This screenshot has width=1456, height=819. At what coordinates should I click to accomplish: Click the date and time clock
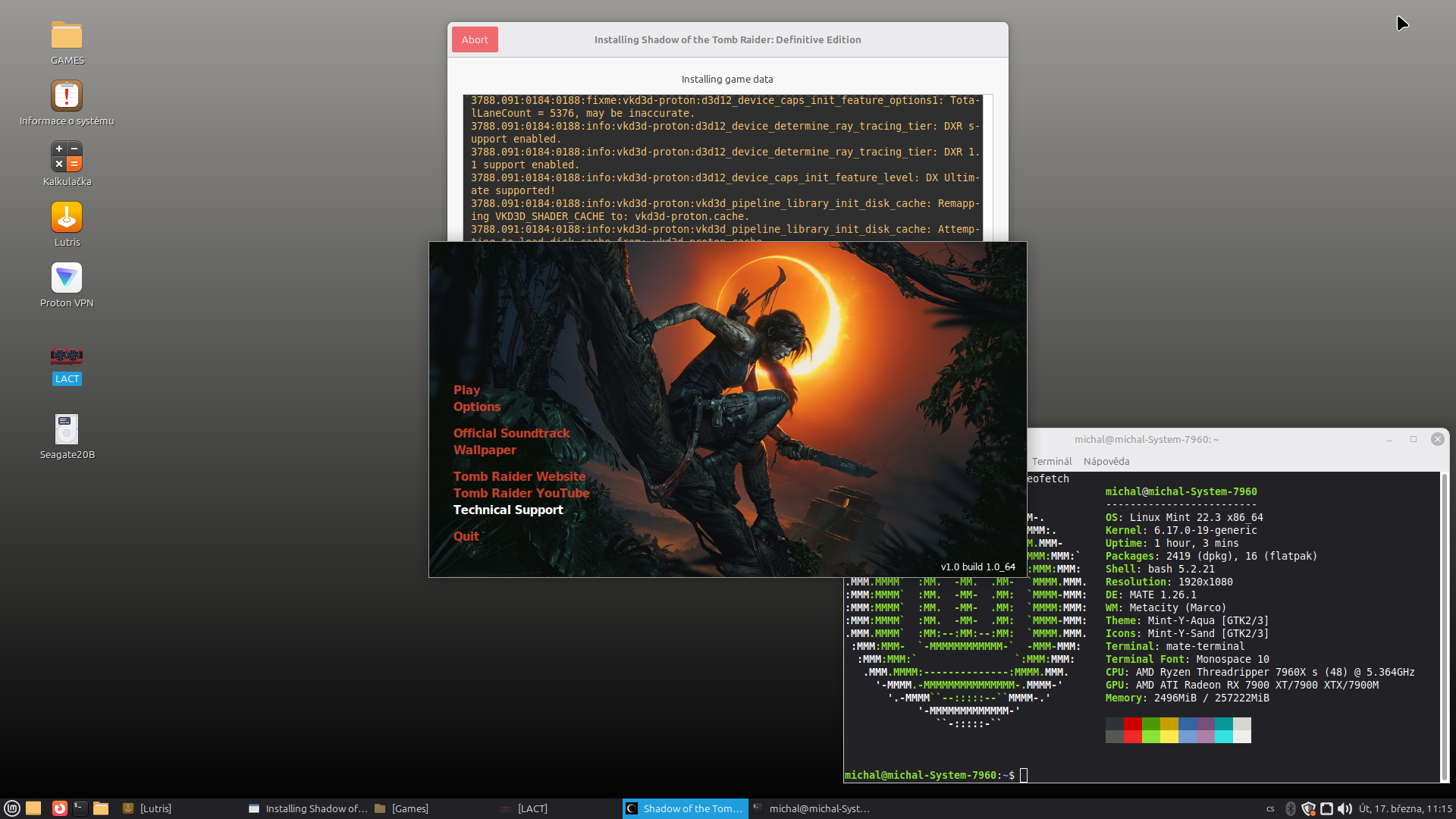pyautogui.click(x=1404, y=808)
